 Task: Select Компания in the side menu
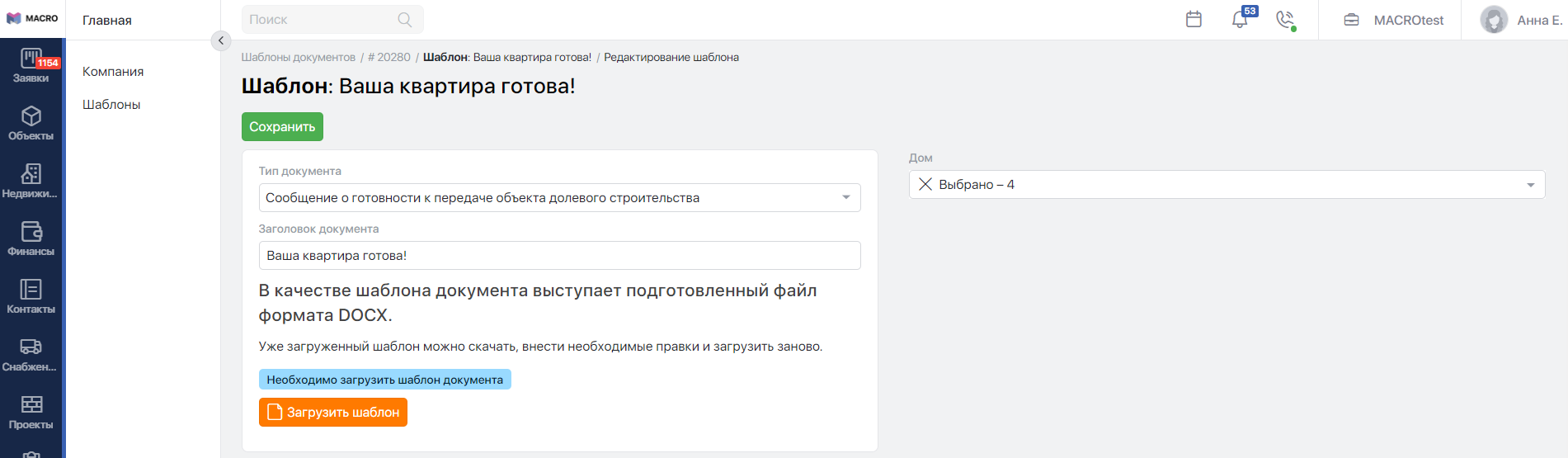(113, 72)
